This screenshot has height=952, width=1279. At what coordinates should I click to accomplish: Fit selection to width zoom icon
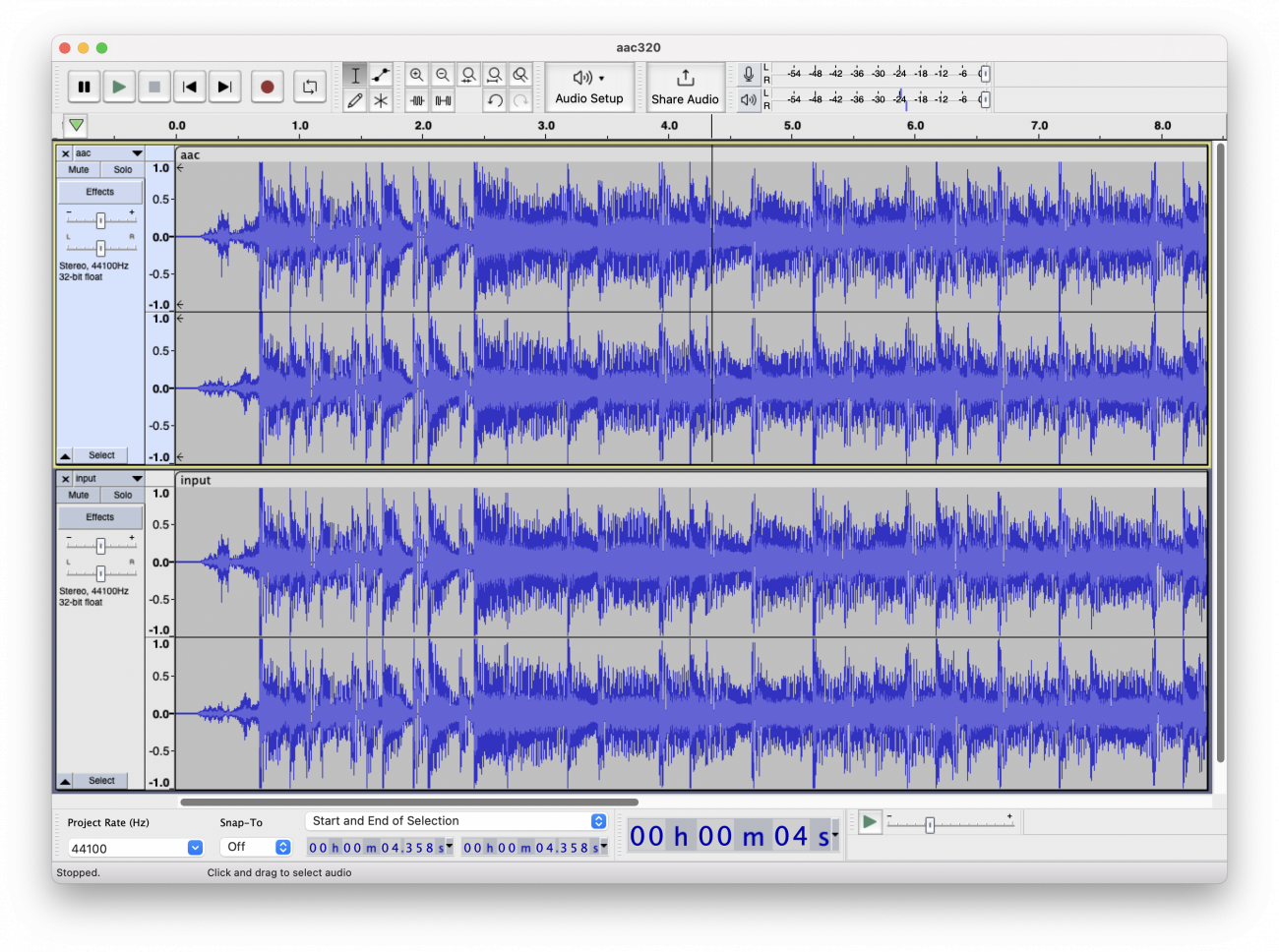point(469,75)
